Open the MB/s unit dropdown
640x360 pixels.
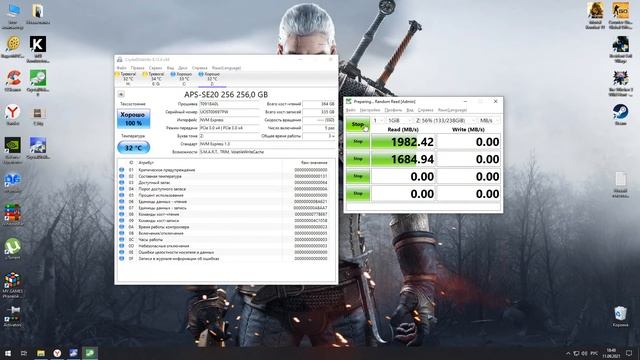tap(489, 120)
